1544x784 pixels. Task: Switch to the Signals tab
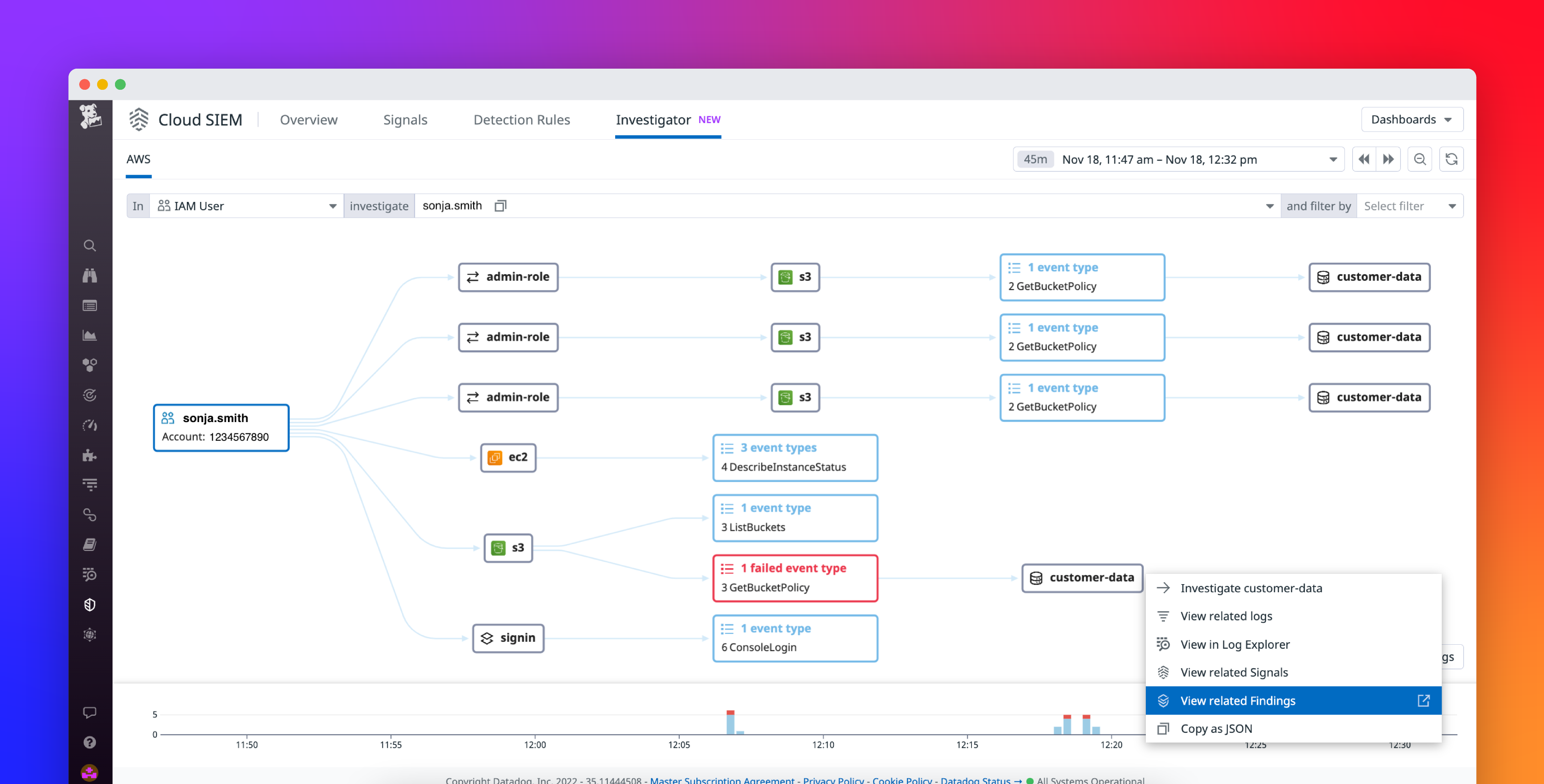(x=405, y=119)
